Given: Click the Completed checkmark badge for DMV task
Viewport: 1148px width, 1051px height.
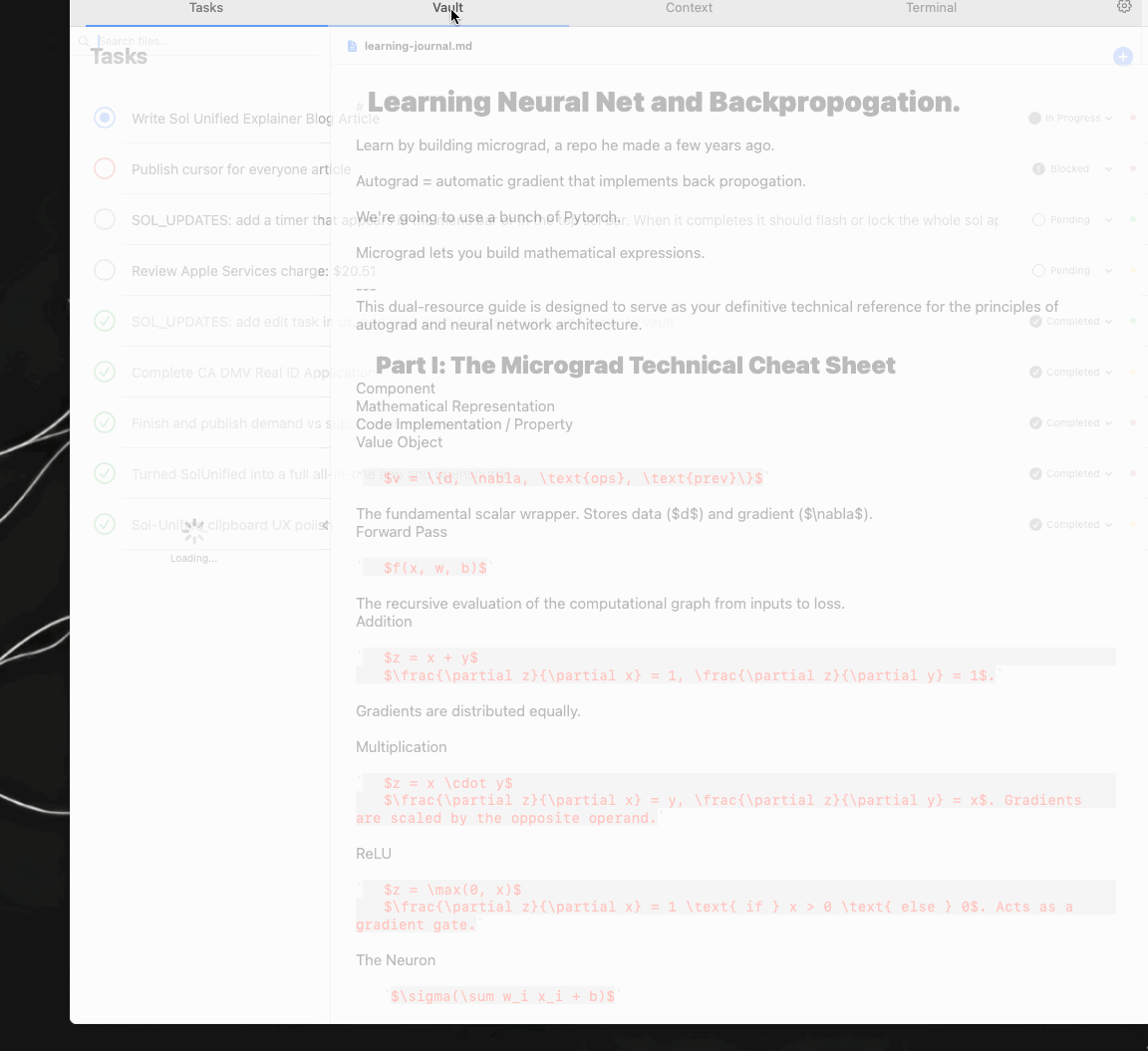Looking at the screenshot, I should 1036,373.
